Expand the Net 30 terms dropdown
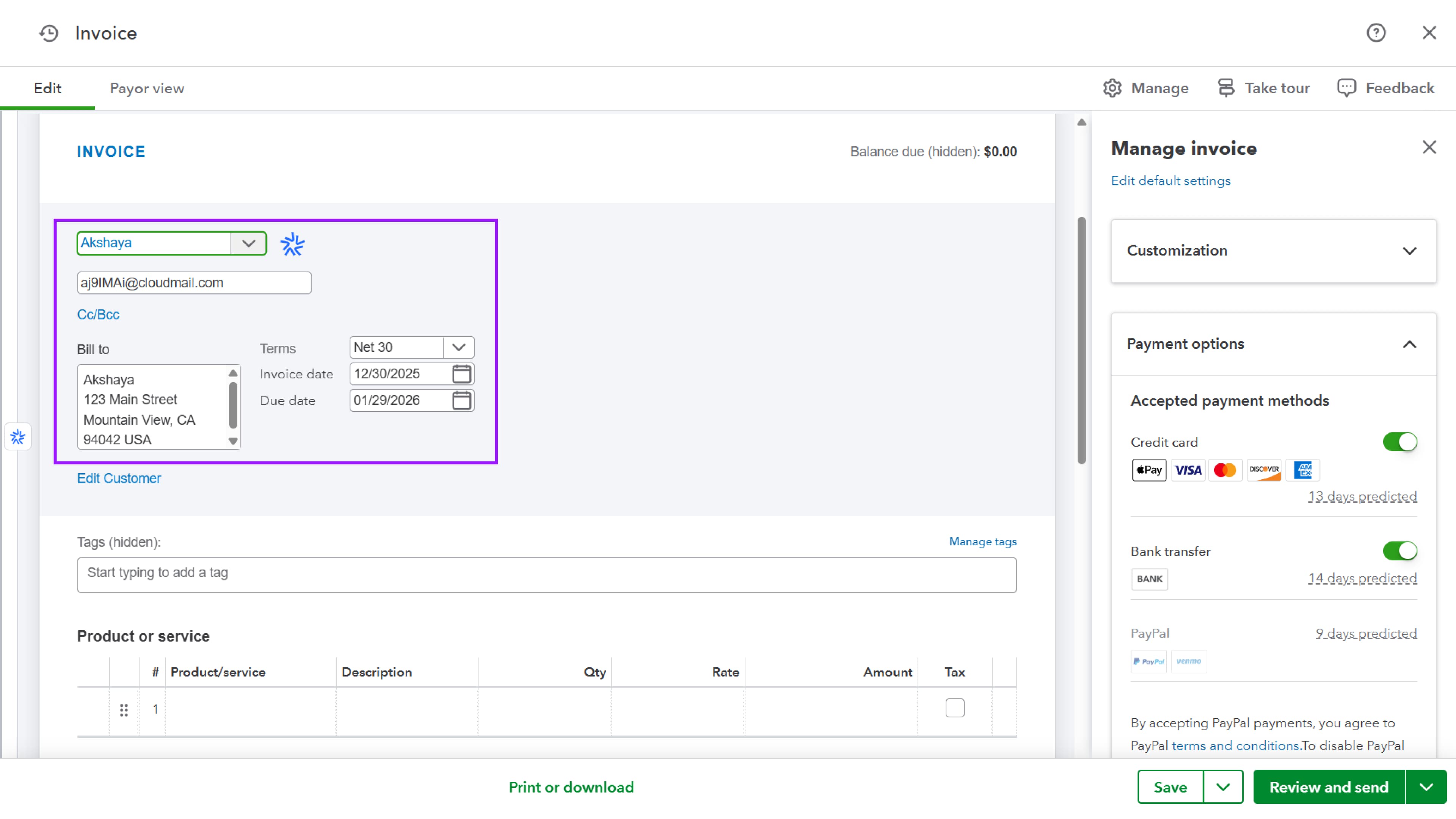1456x819 pixels. (458, 347)
